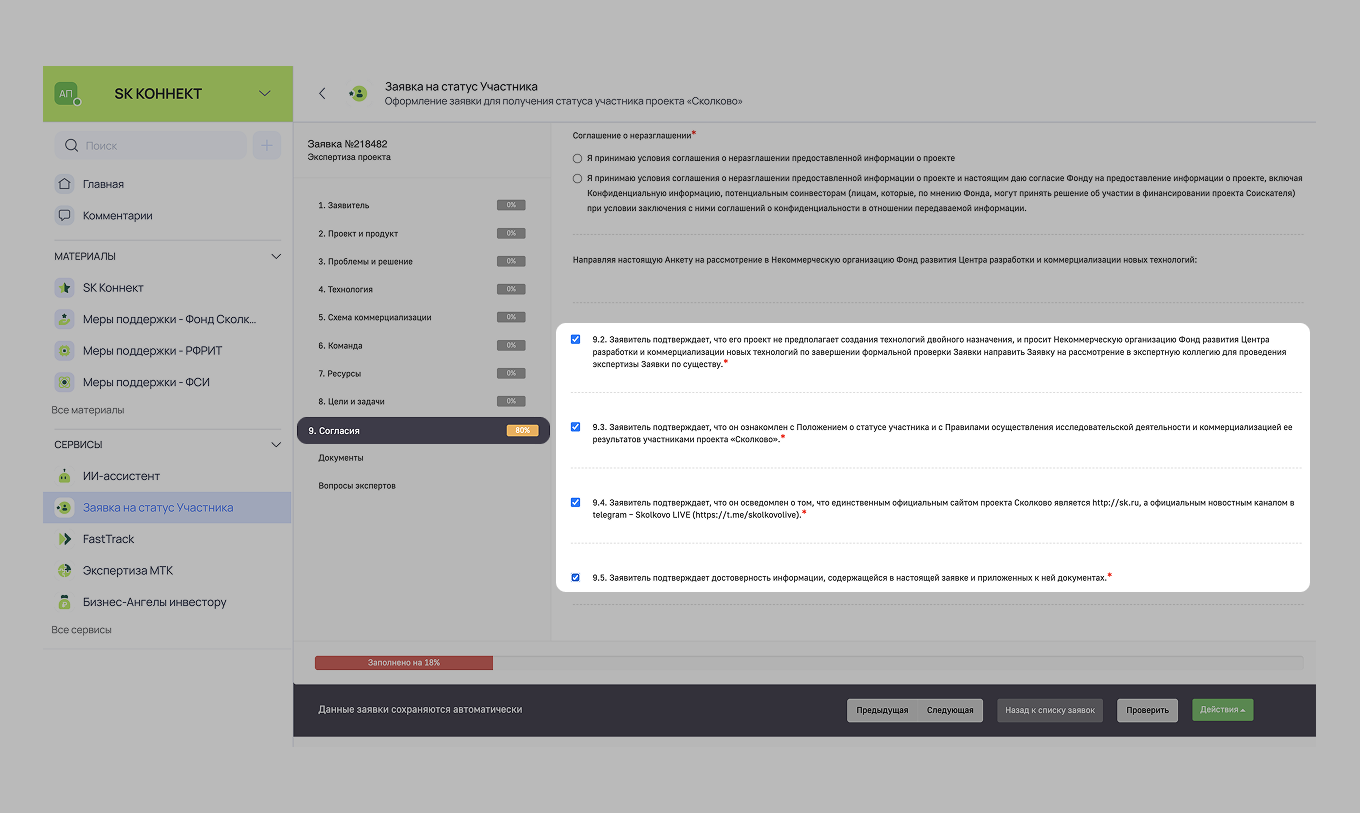1360x813 pixels.
Task: Click the Соглашение о неразглашении label
Action: tap(632, 134)
